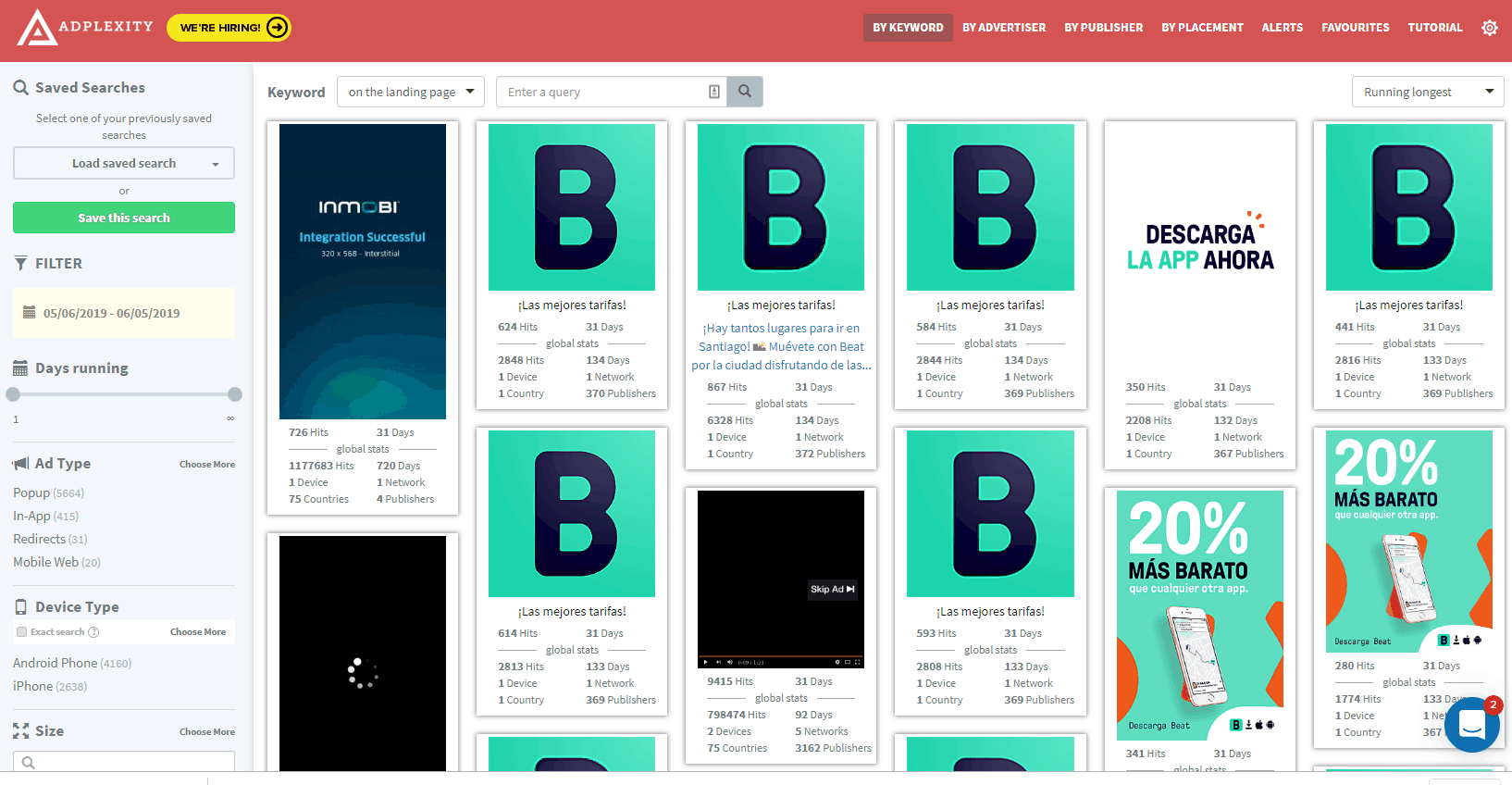Open the Beat ad thumbnail with 593 Hits
Viewport: 1512px width, 785px height.
click(990, 514)
